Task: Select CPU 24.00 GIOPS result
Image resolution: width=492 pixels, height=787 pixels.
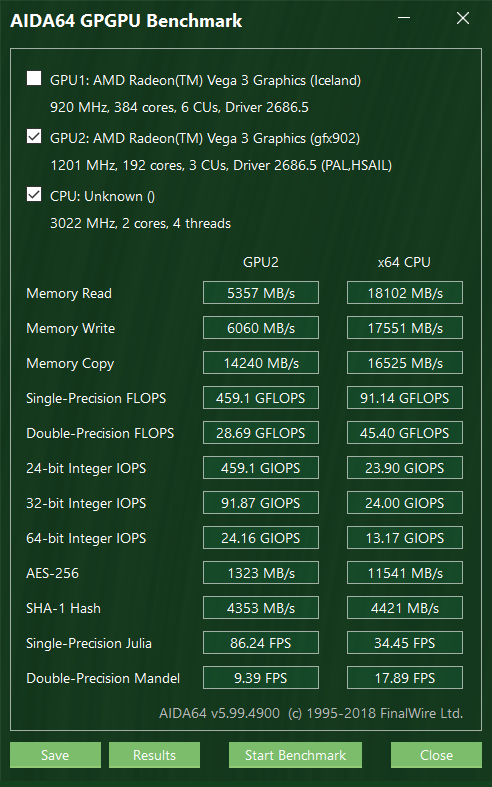Action: [405, 503]
